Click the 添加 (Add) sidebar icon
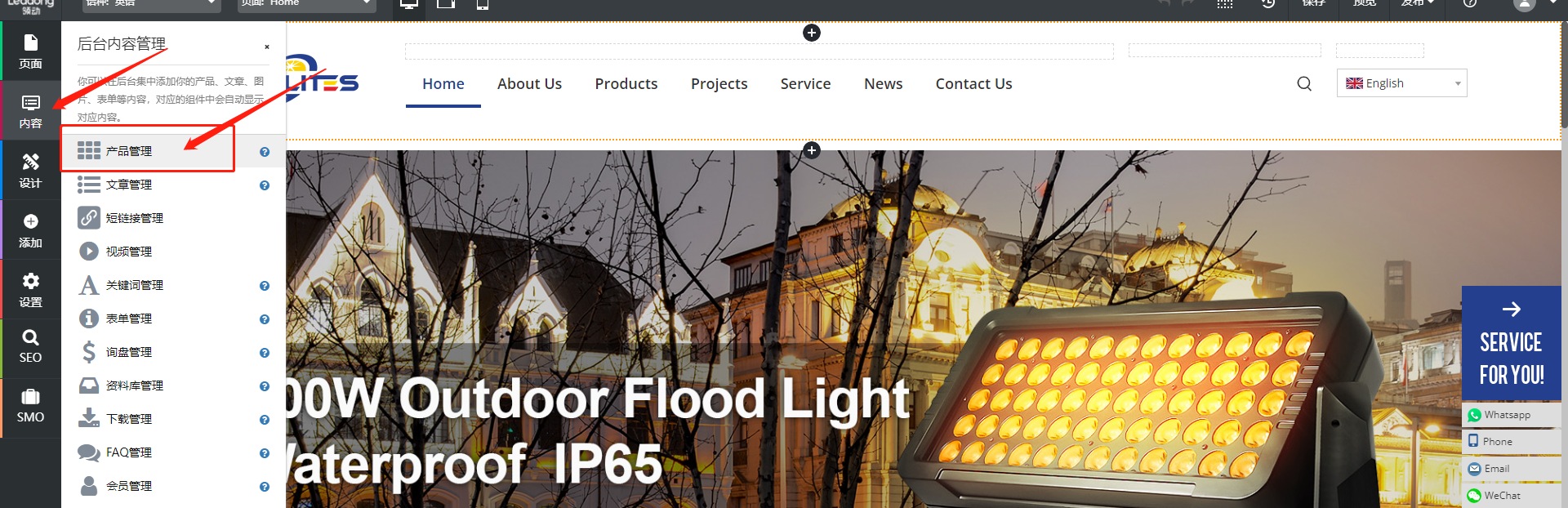This screenshot has height=508, width=1568. 30,229
